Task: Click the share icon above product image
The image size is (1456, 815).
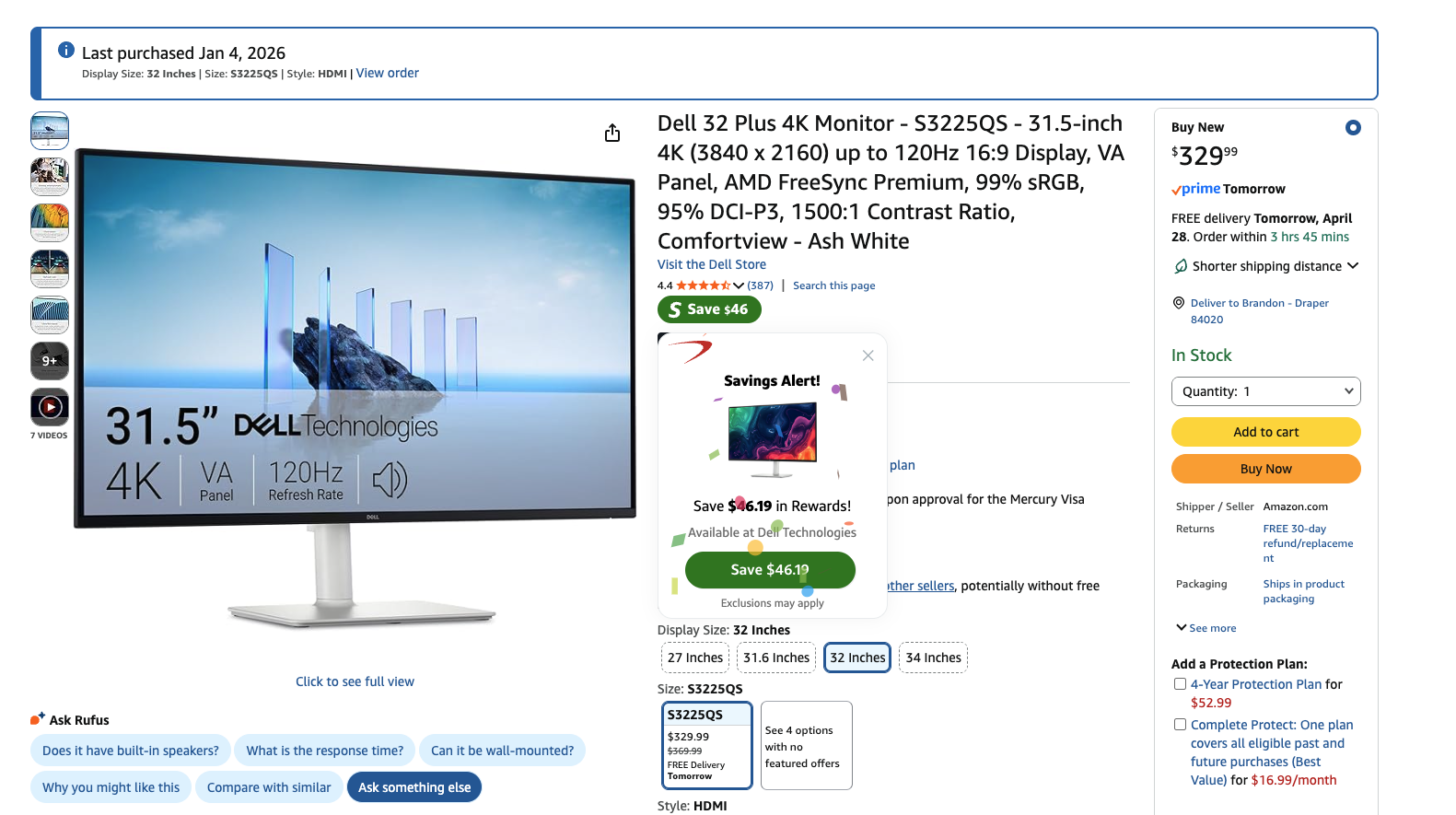Action: click(612, 134)
